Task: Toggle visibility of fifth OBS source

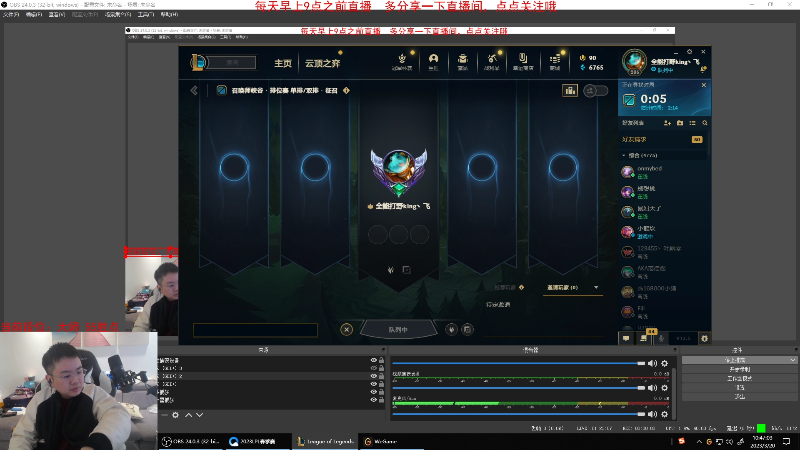Action: [x=373, y=392]
